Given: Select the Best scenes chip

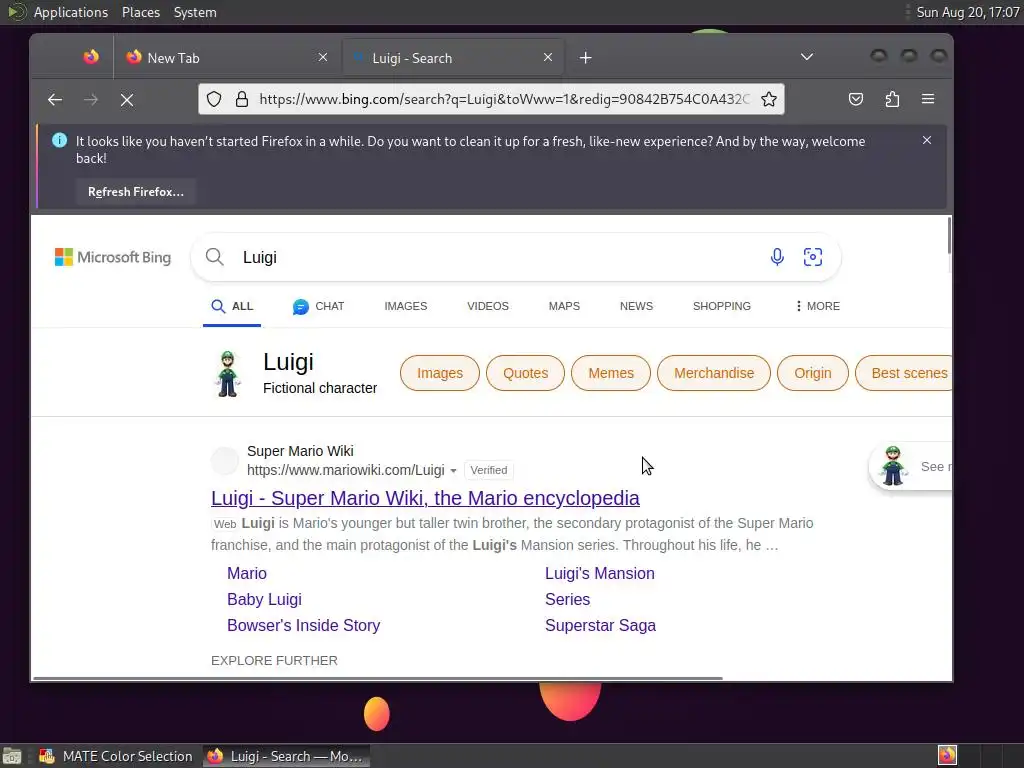Looking at the screenshot, I should (904, 373).
